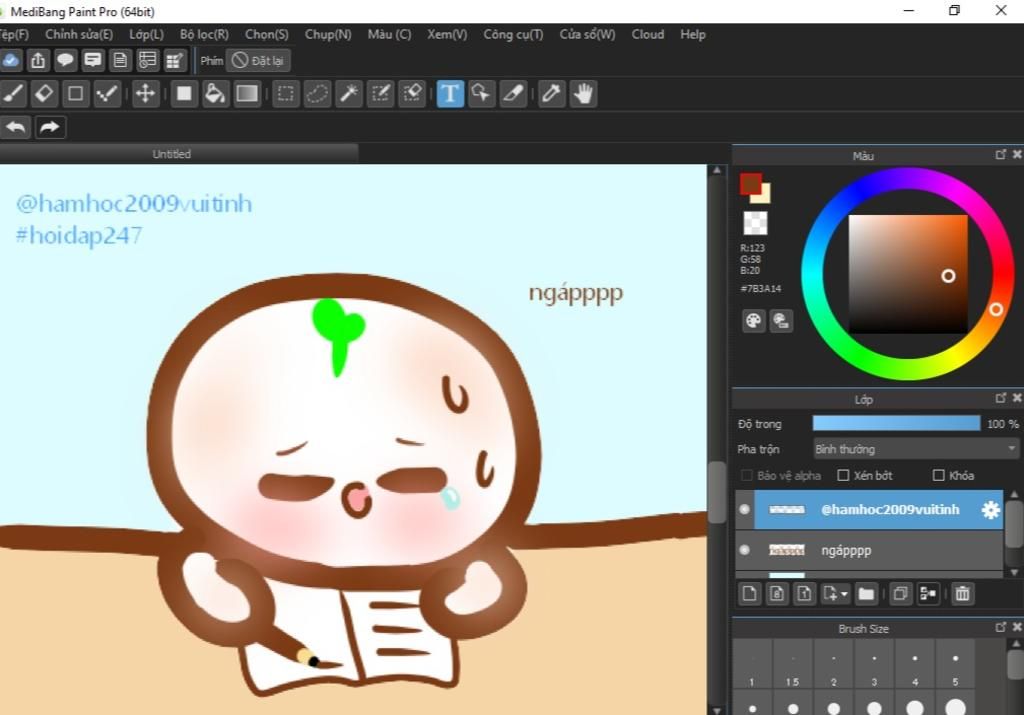The image size is (1024, 715).
Task: Open settings gear of @hamhoc2009vuitinh layer
Action: 991,510
